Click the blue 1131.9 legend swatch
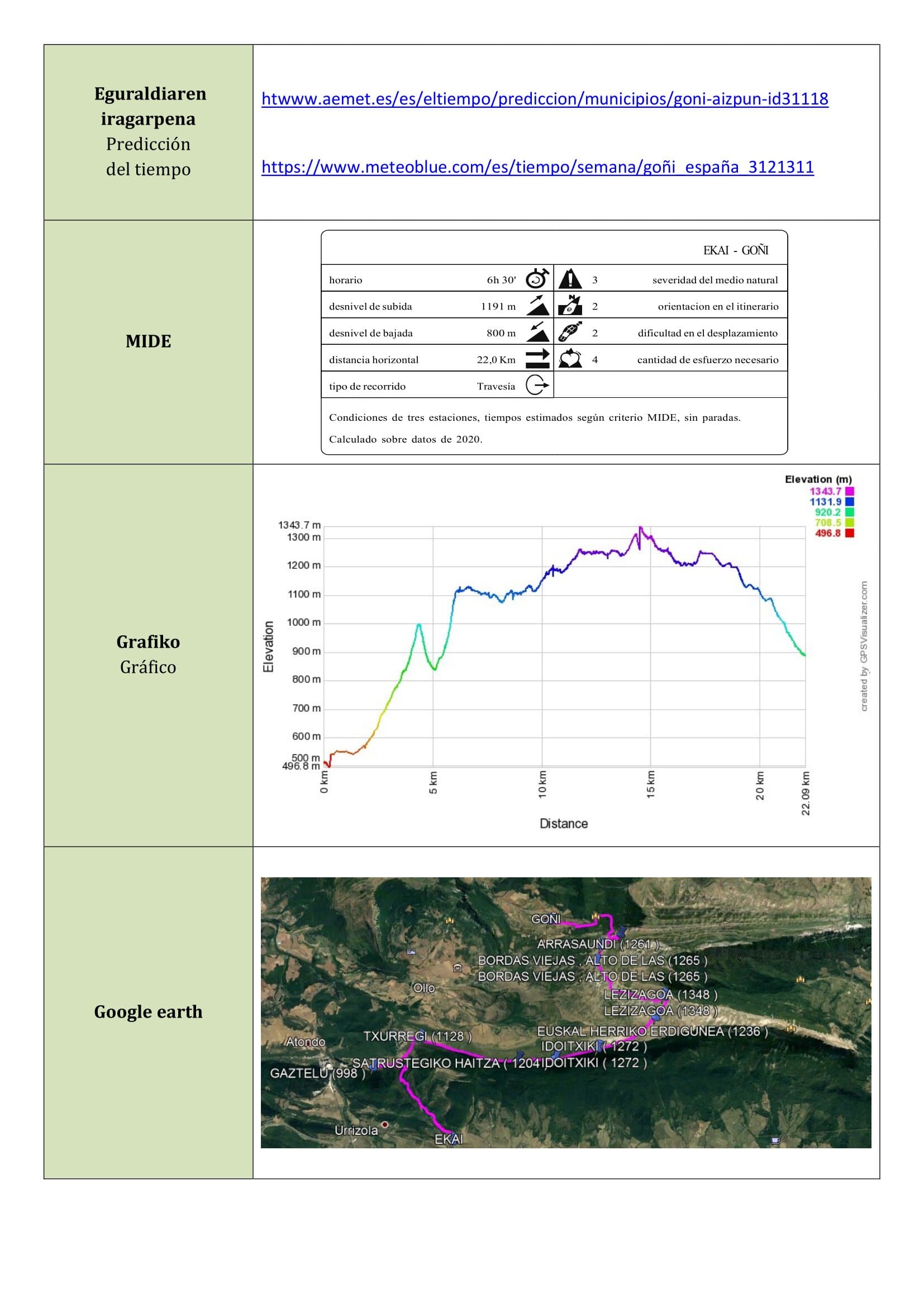This screenshot has height=1307, width=924. click(850, 502)
